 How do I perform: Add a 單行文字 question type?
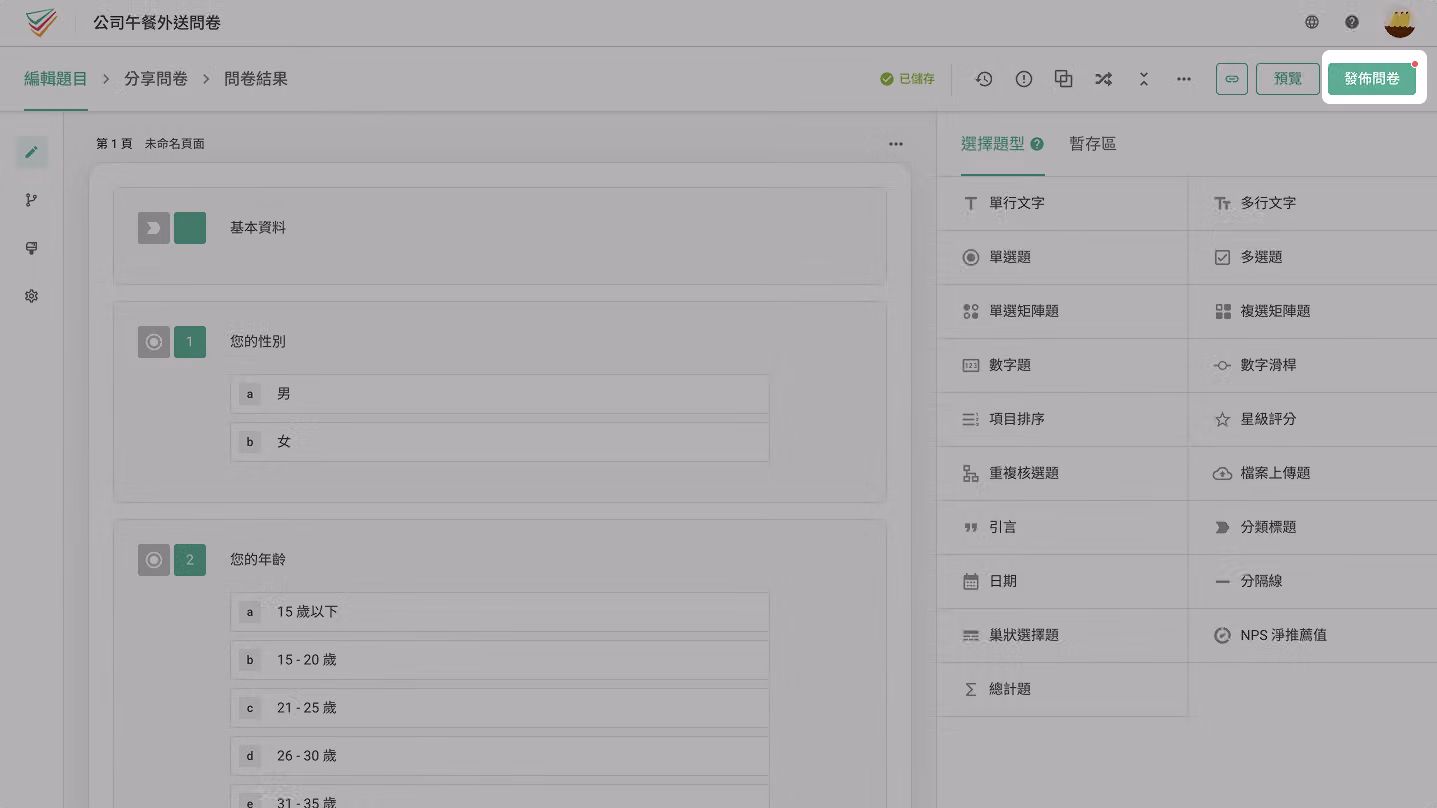coord(1062,203)
